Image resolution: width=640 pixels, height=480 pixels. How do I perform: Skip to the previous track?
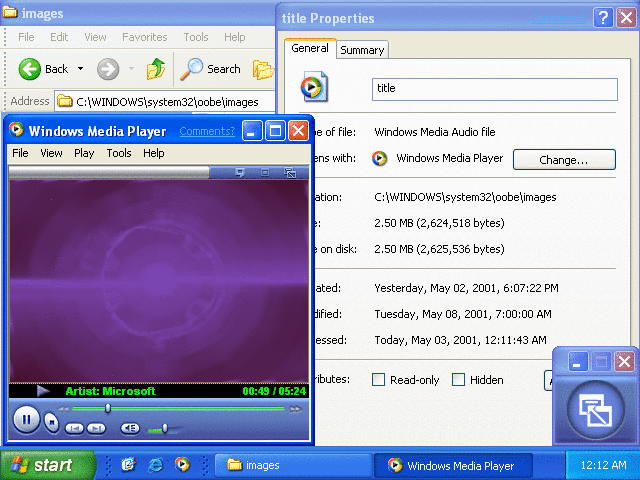[x=74, y=429]
